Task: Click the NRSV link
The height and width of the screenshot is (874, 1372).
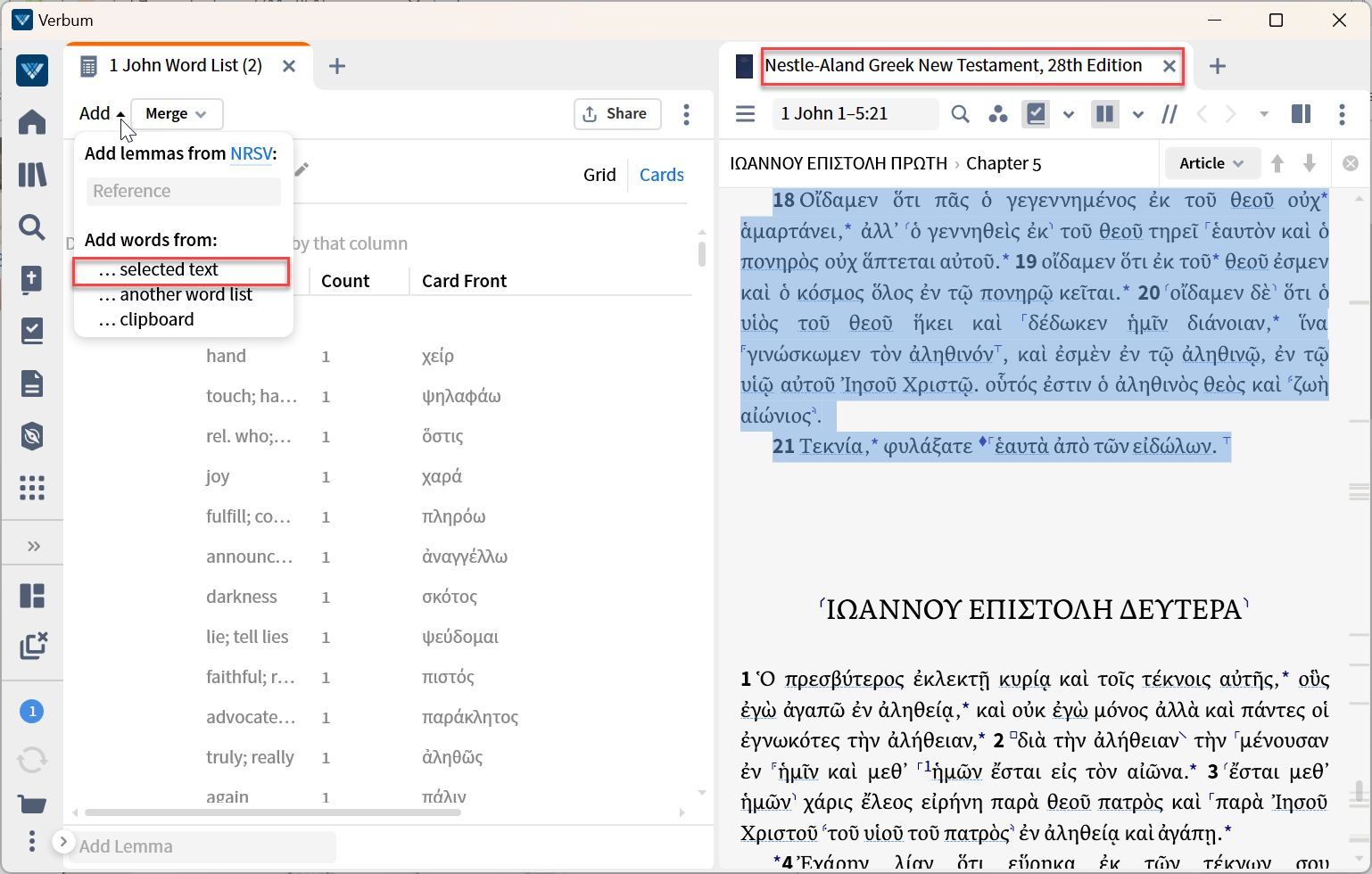Action: pos(251,153)
